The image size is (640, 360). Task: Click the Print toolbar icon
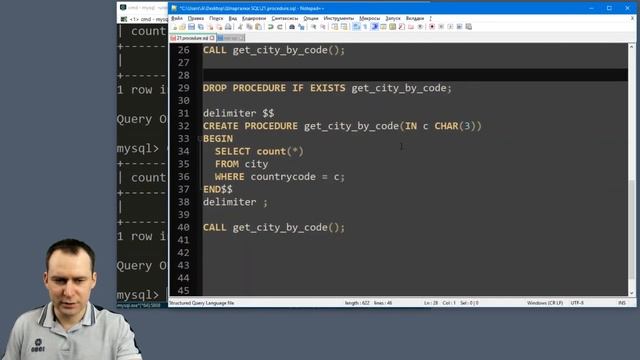tap(228, 27)
